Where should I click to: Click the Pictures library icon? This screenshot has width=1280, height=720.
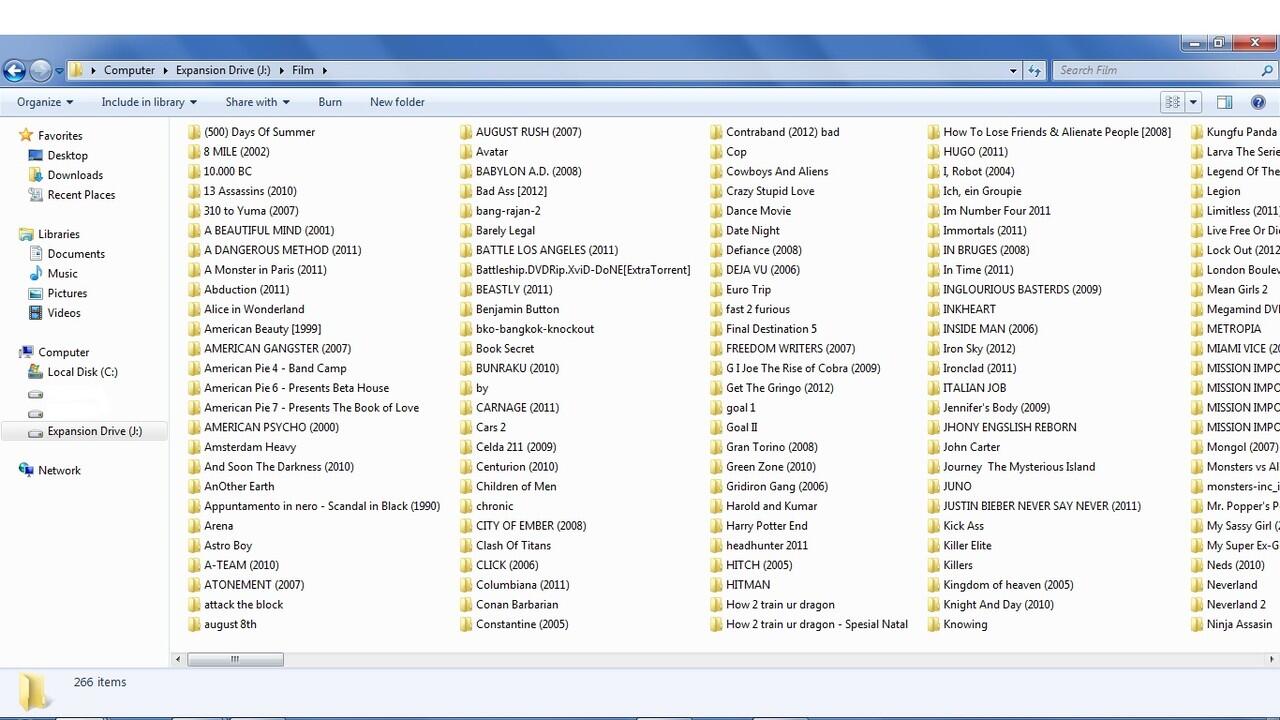[x=36, y=293]
